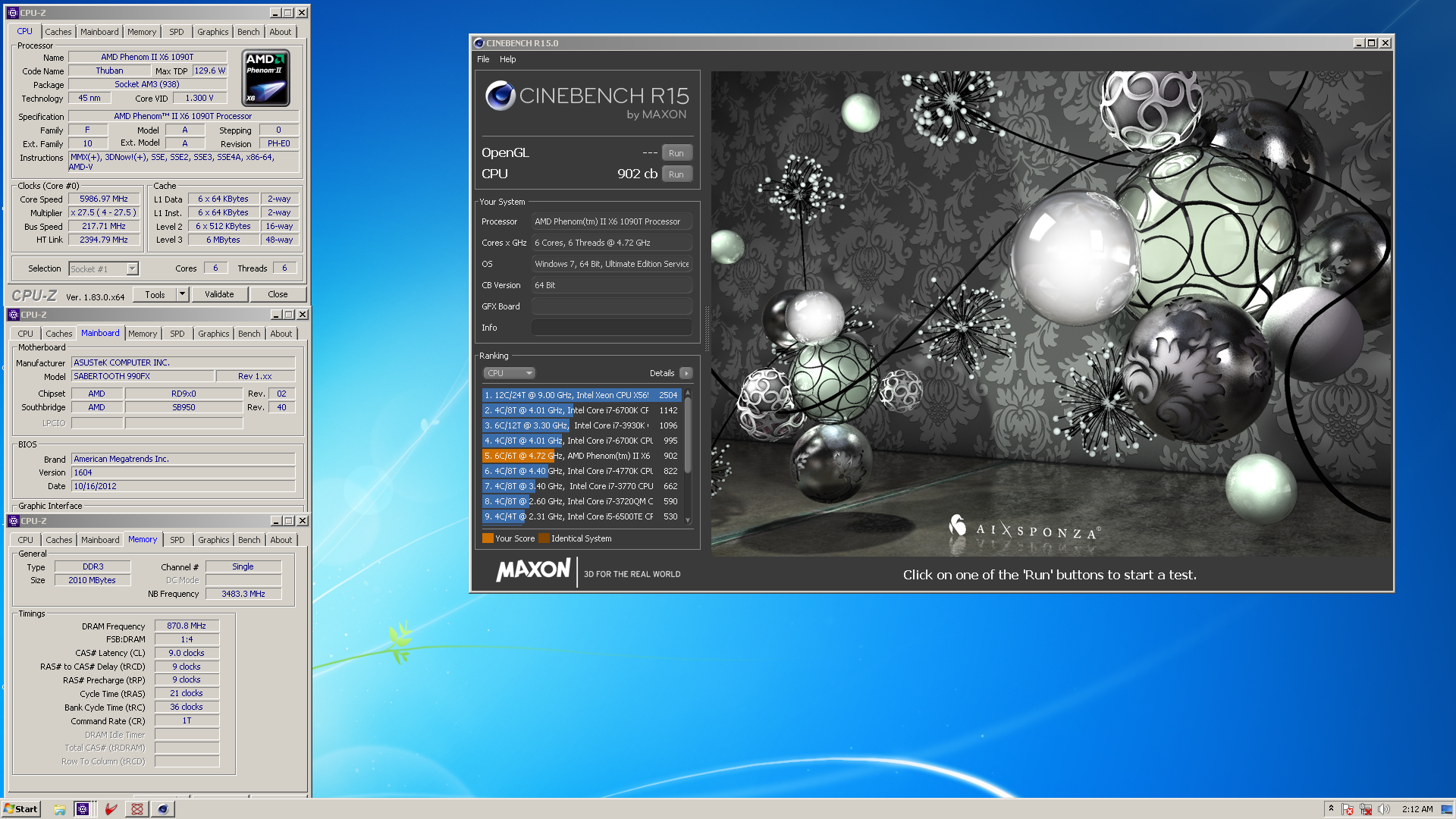This screenshot has height=819, width=1456.
Task: Click the Details arrow icon in Ranking
Action: click(686, 373)
